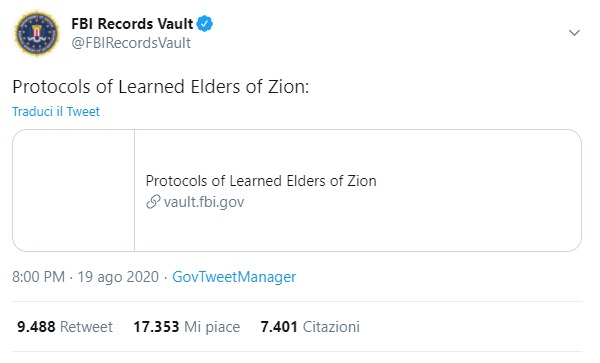The width and height of the screenshot is (600, 363).
Task: Click the 8:00 PM timestamp
Action: pos(38,277)
